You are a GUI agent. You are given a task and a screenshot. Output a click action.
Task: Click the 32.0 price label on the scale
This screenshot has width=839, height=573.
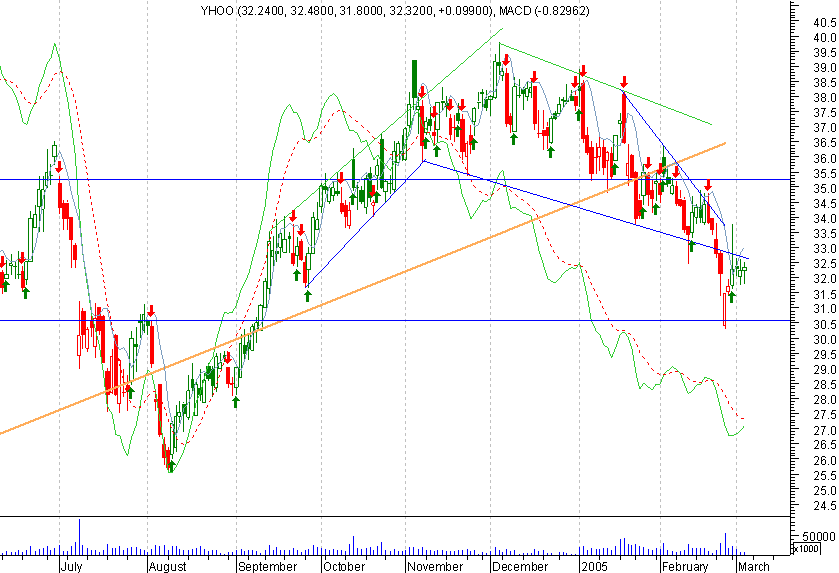(x=825, y=279)
